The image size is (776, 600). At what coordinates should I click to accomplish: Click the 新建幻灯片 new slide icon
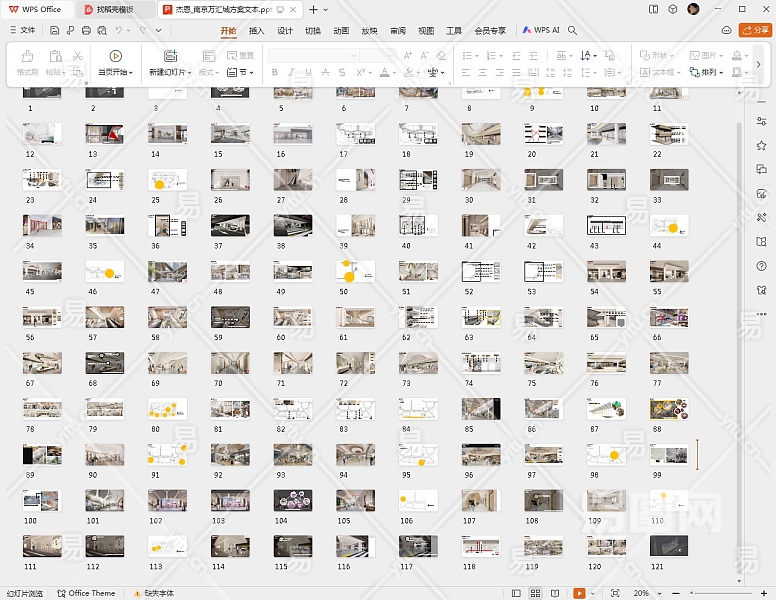[170, 56]
